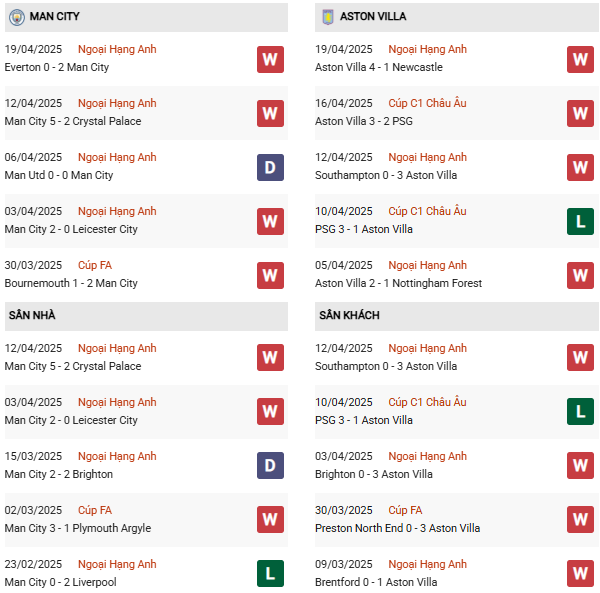Open the Southampton 0 - 3 Aston Villa result under SÂN KHÁCH
This screenshot has width=600, height=593.
coord(385,366)
